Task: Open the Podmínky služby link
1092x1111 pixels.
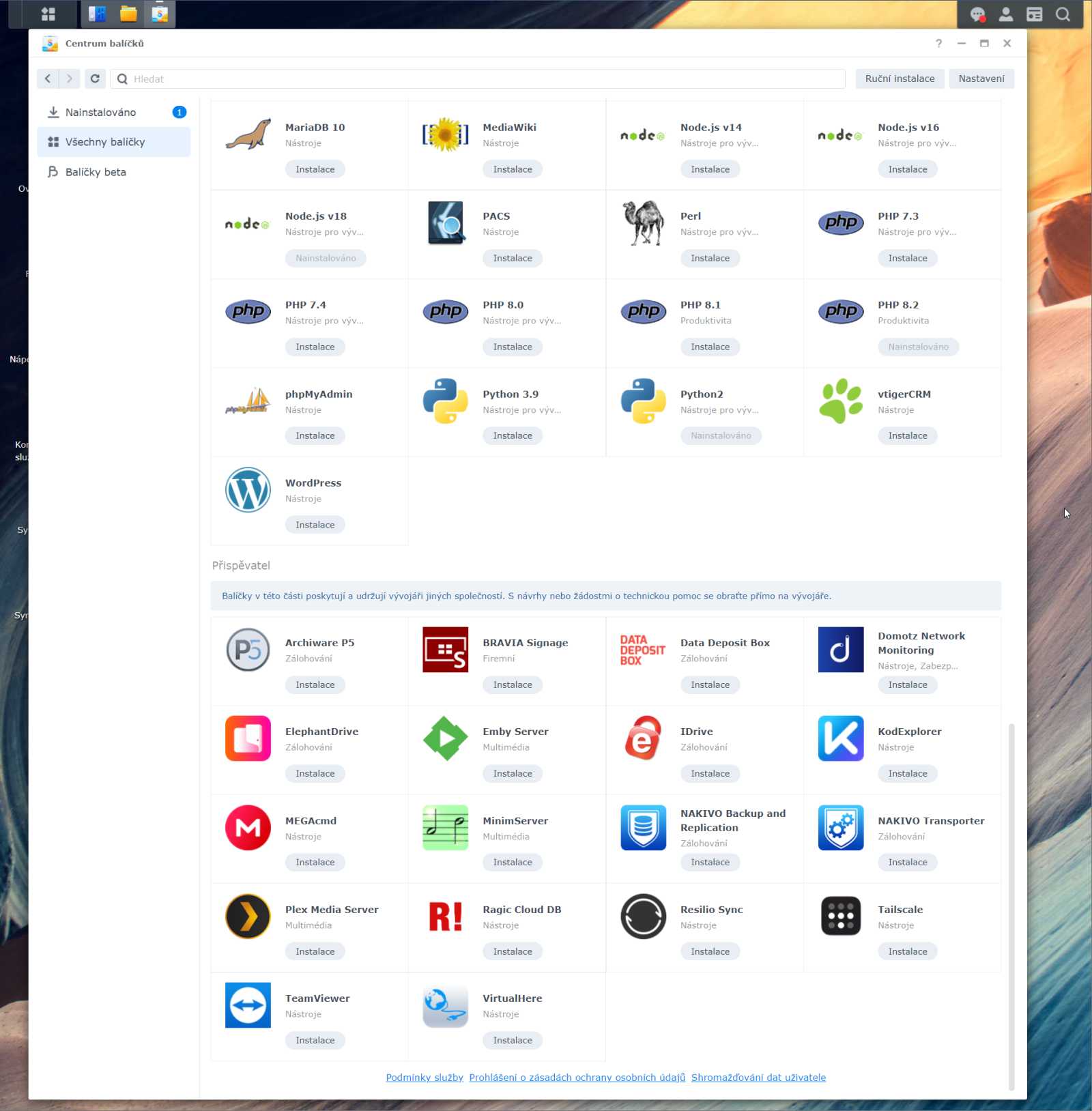Action: coord(425,1078)
